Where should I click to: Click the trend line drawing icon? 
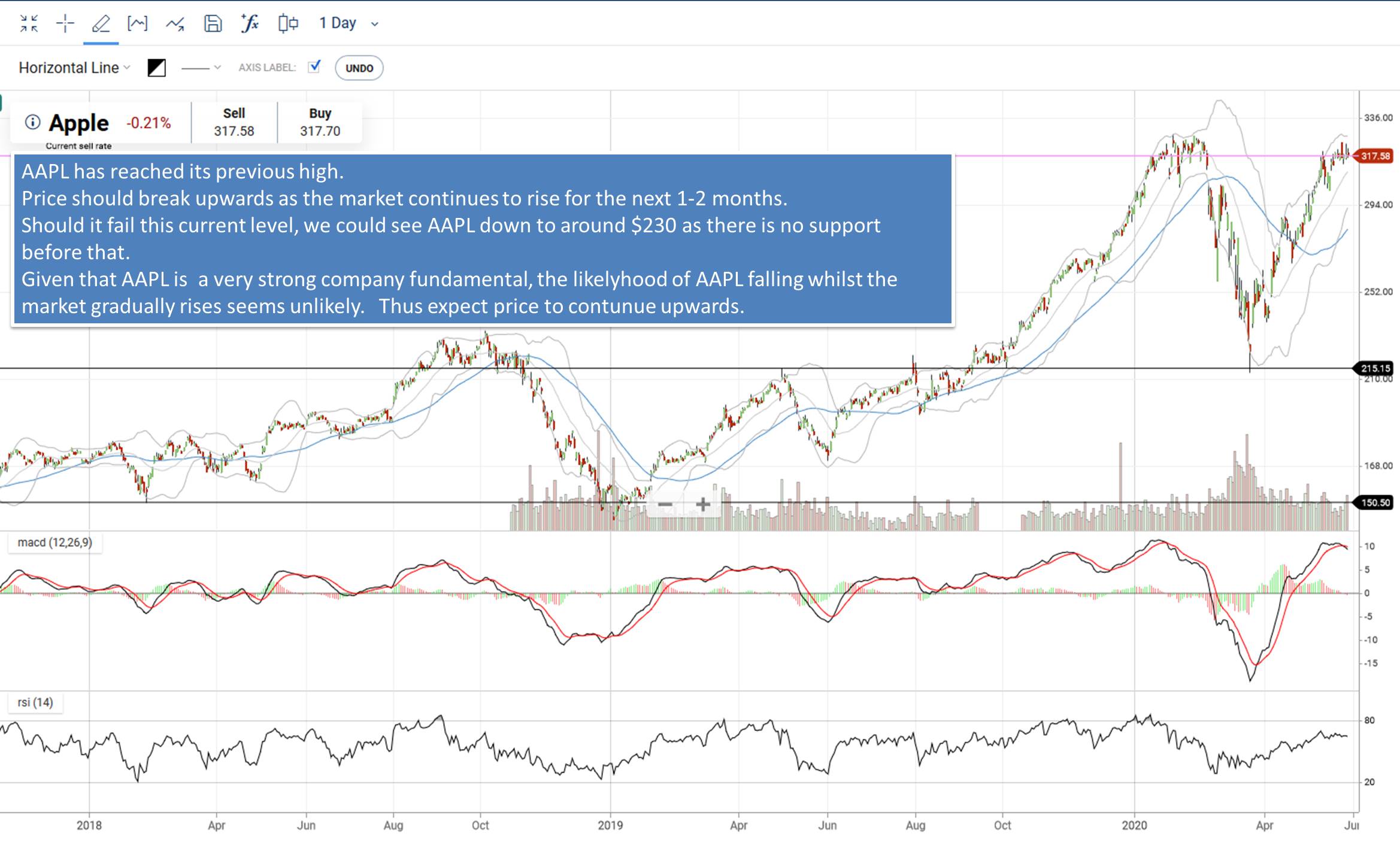point(175,23)
